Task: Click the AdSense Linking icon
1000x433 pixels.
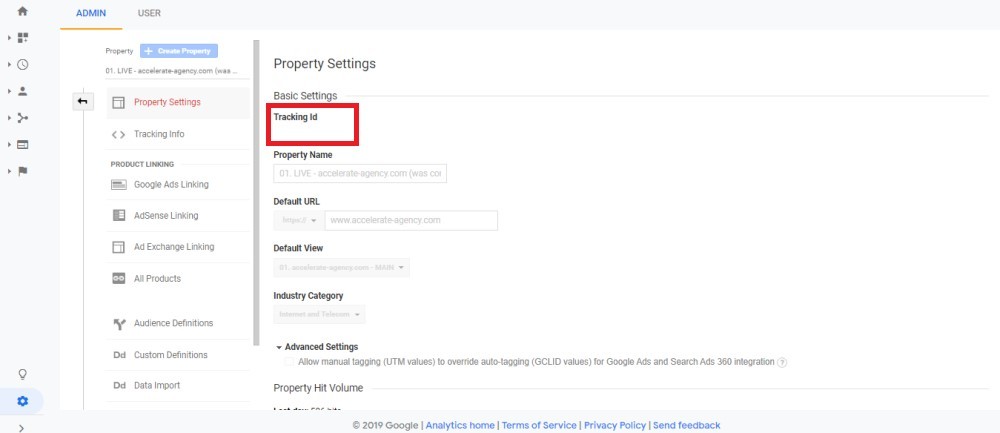Action: tap(119, 216)
